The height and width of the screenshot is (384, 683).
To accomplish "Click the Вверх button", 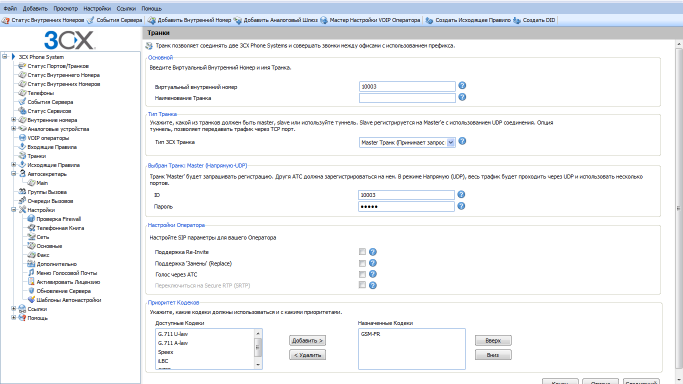I will point(493,340).
